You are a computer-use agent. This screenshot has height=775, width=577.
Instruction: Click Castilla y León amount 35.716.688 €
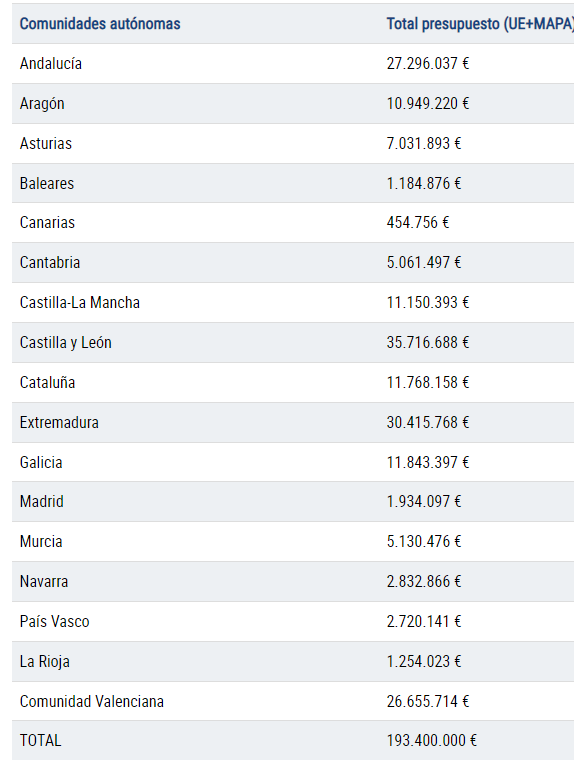(x=428, y=343)
